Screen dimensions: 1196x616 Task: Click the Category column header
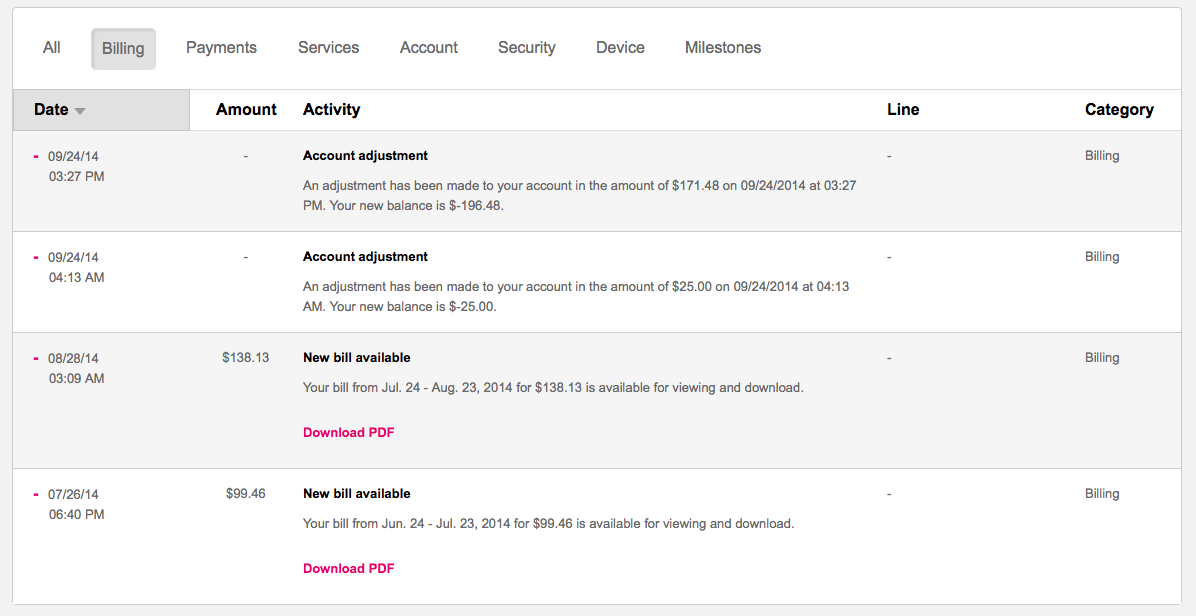point(1119,110)
